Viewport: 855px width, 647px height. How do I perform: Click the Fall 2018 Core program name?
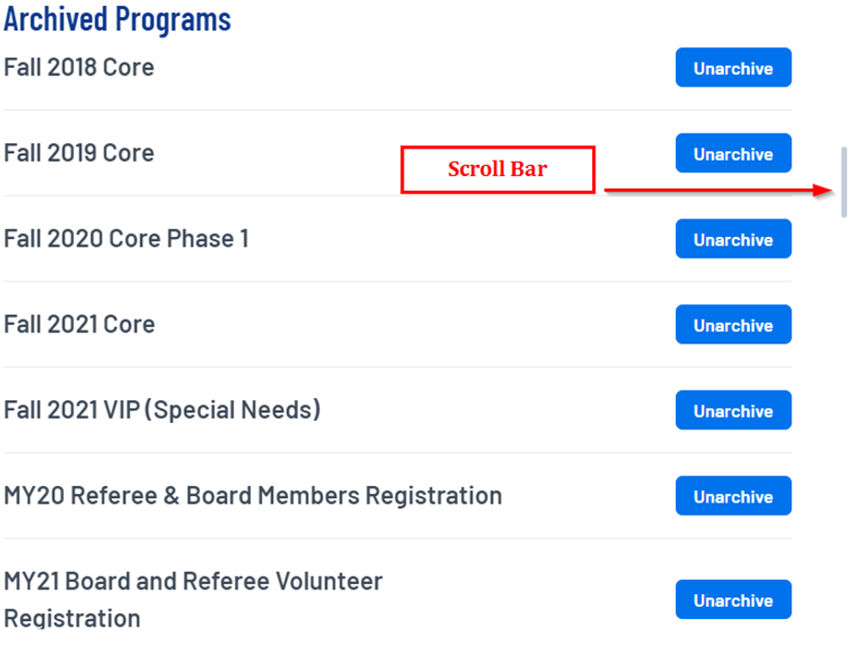tap(79, 67)
